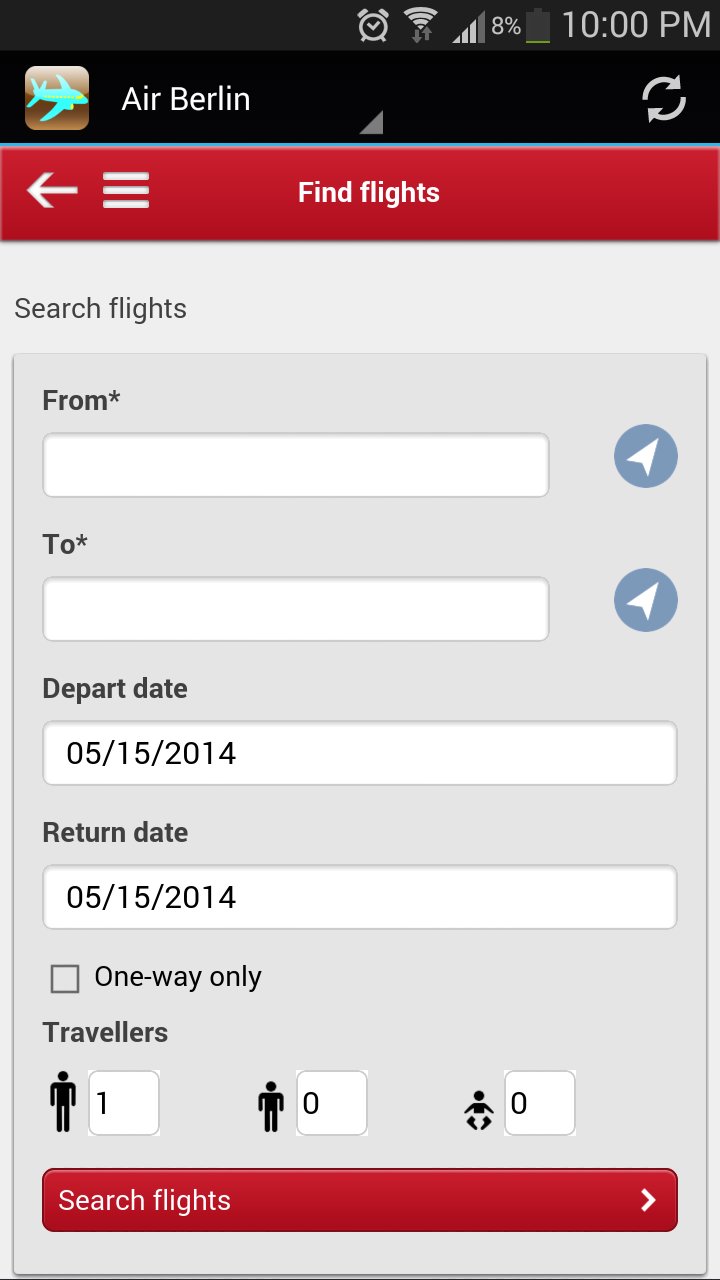Use current location for the From field
This screenshot has height=1280, width=720.
[x=645, y=457]
